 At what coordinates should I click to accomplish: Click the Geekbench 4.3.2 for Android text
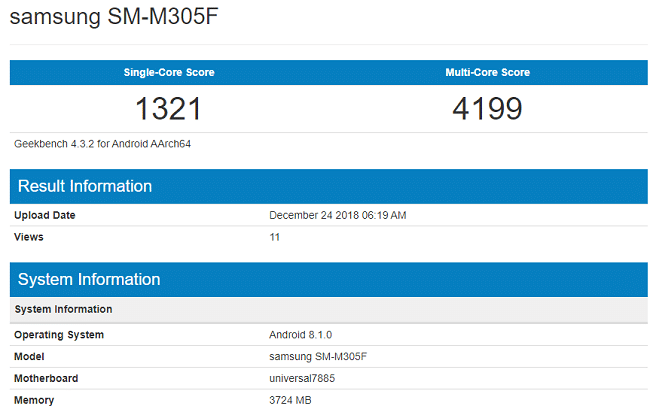click(x=102, y=144)
